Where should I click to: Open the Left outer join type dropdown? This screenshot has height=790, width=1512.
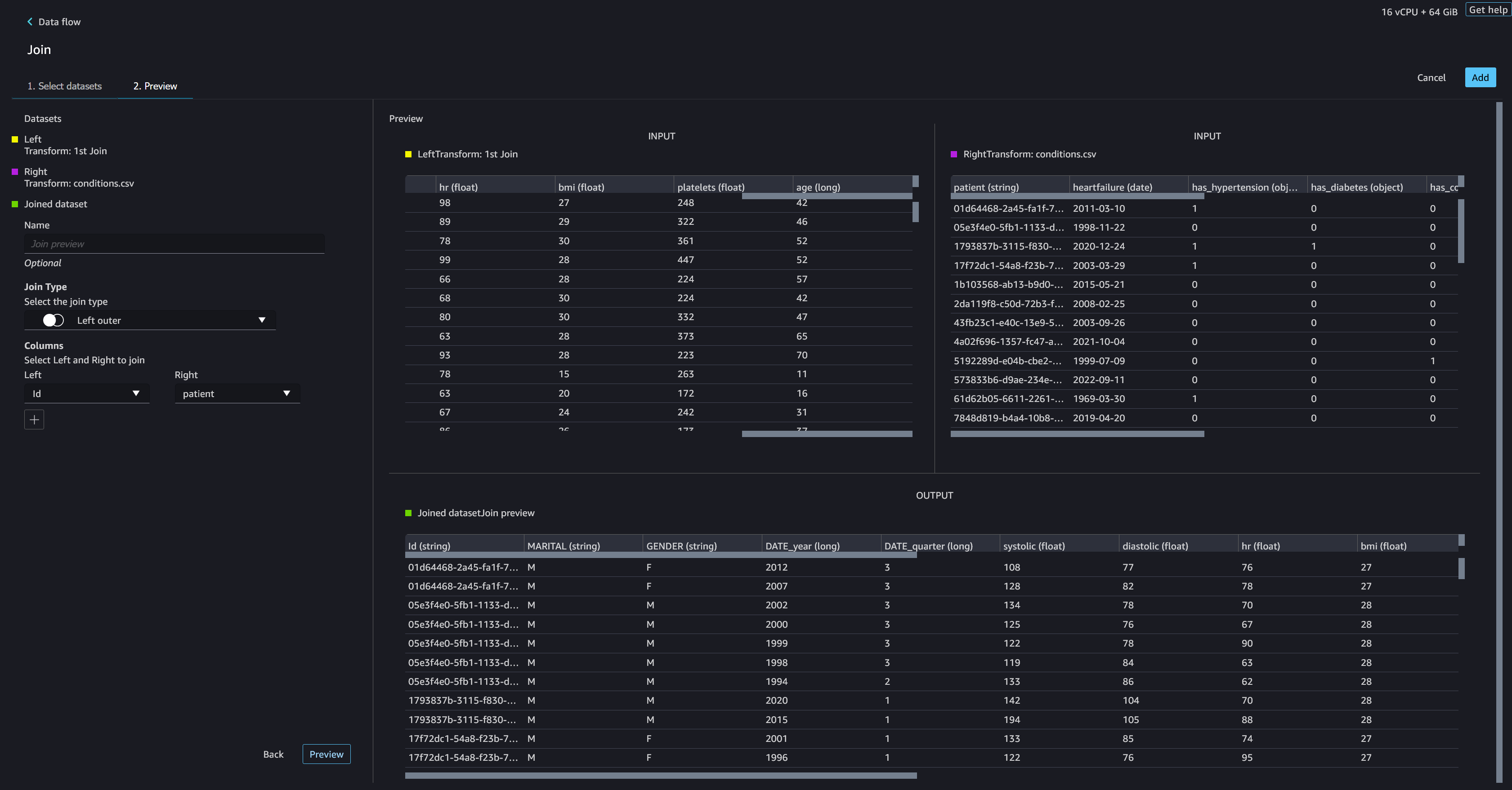point(262,320)
